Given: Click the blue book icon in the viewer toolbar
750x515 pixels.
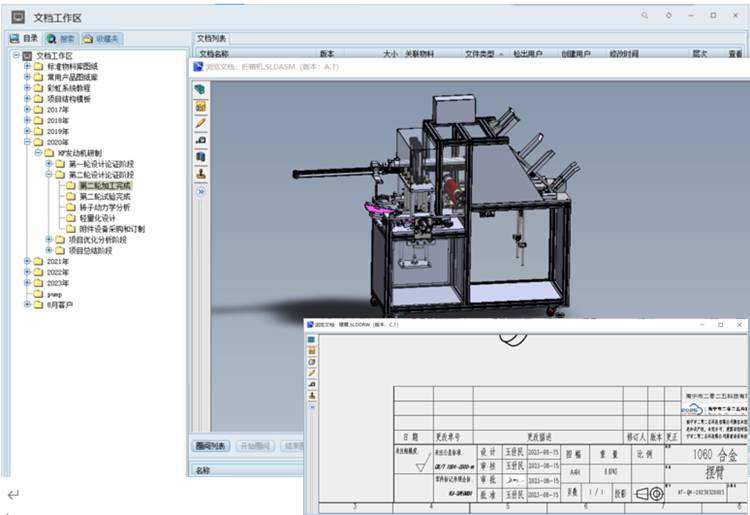Looking at the screenshot, I should point(200,156).
